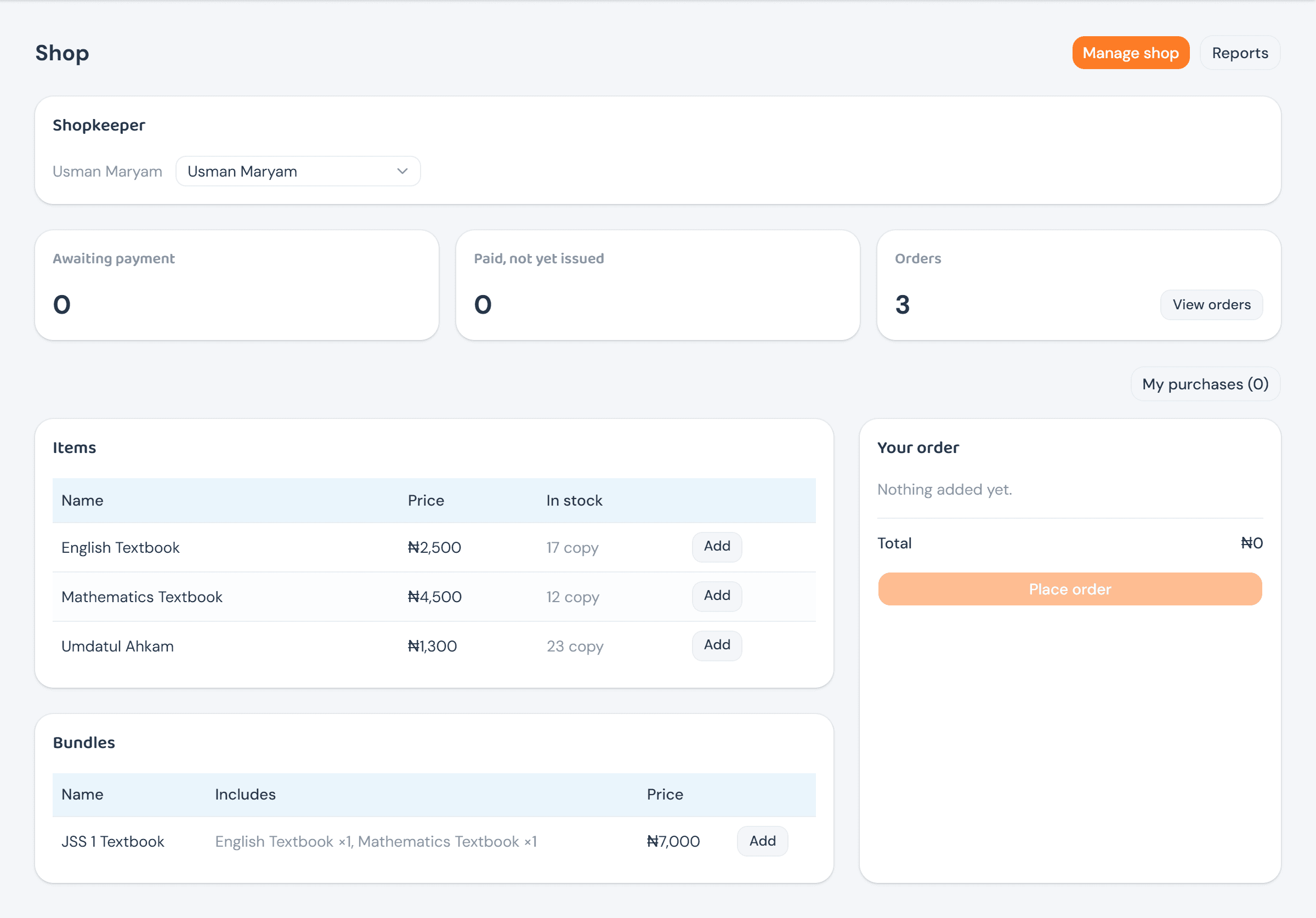Add the JSS 1 Textbook bundle
The height and width of the screenshot is (918, 1316).
tap(762, 841)
